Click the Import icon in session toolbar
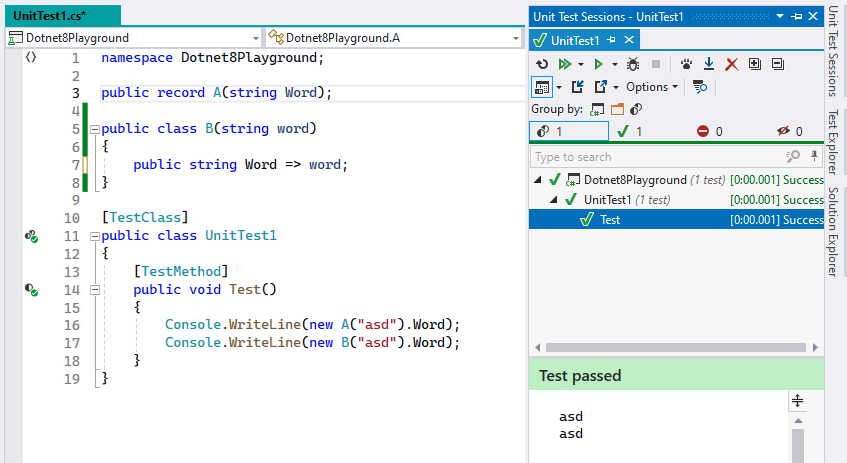This screenshot has height=463, width=847. pyautogui.click(x=577, y=87)
